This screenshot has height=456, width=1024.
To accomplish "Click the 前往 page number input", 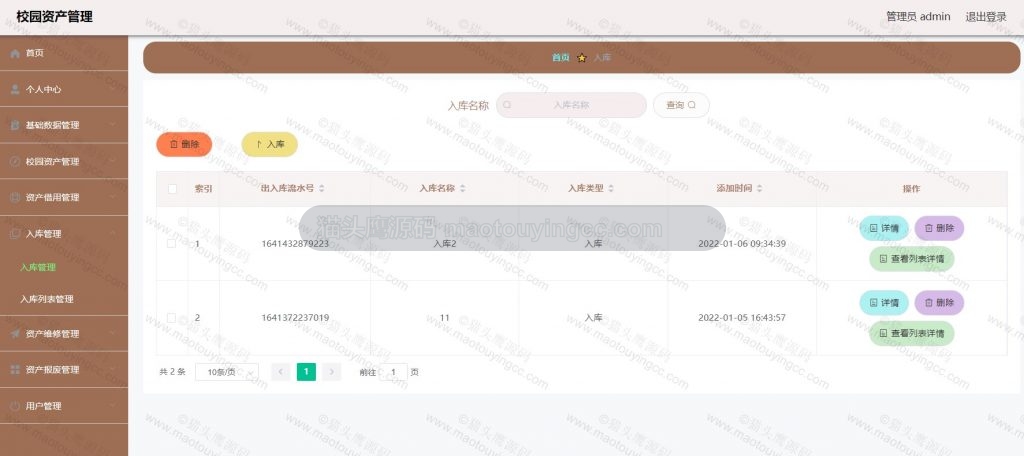I will pyautogui.click(x=393, y=372).
